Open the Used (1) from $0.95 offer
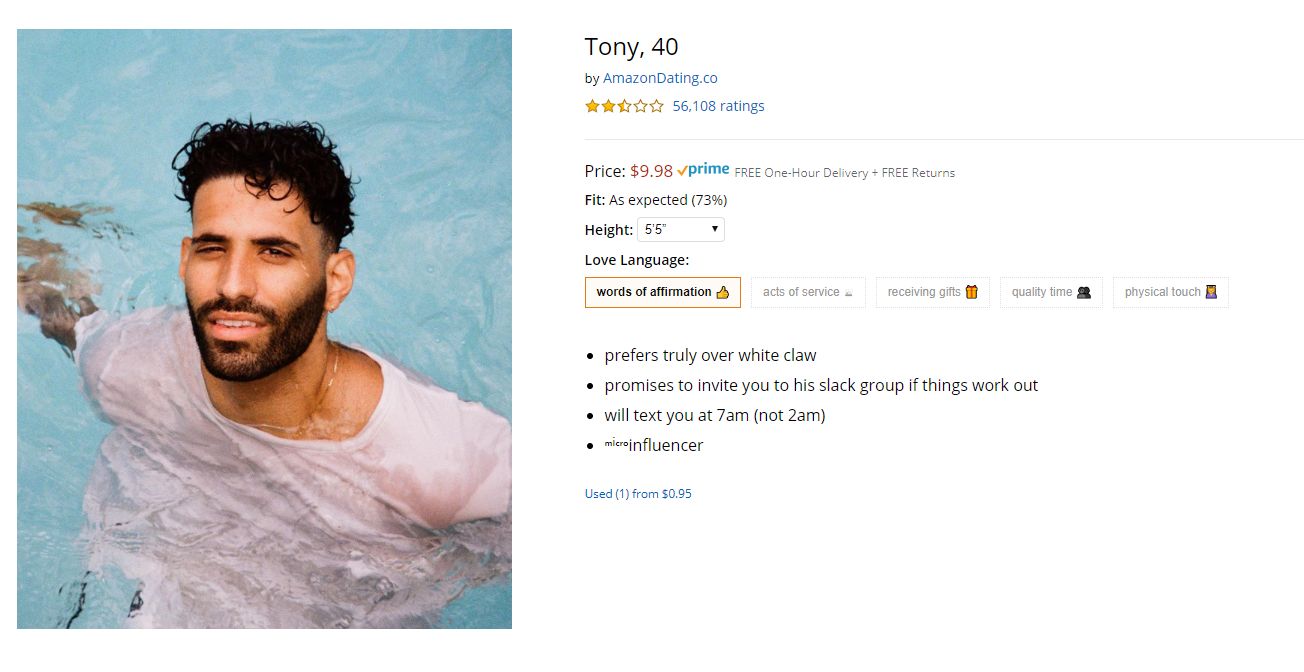Viewport: 1304px width, 672px height. (x=638, y=494)
